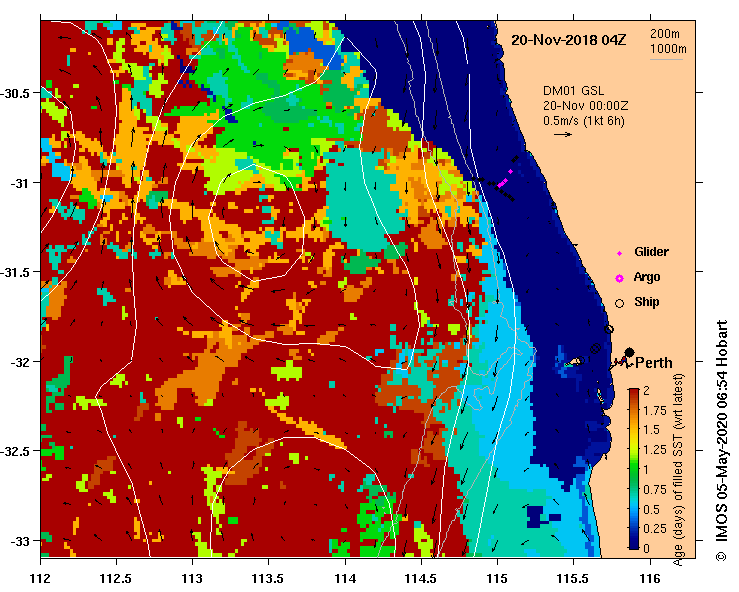The height and width of the screenshot is (592, 739).
Task: Click the '0.5m/s (1kt 6h)' scale text
Action: tap(583, 121)
